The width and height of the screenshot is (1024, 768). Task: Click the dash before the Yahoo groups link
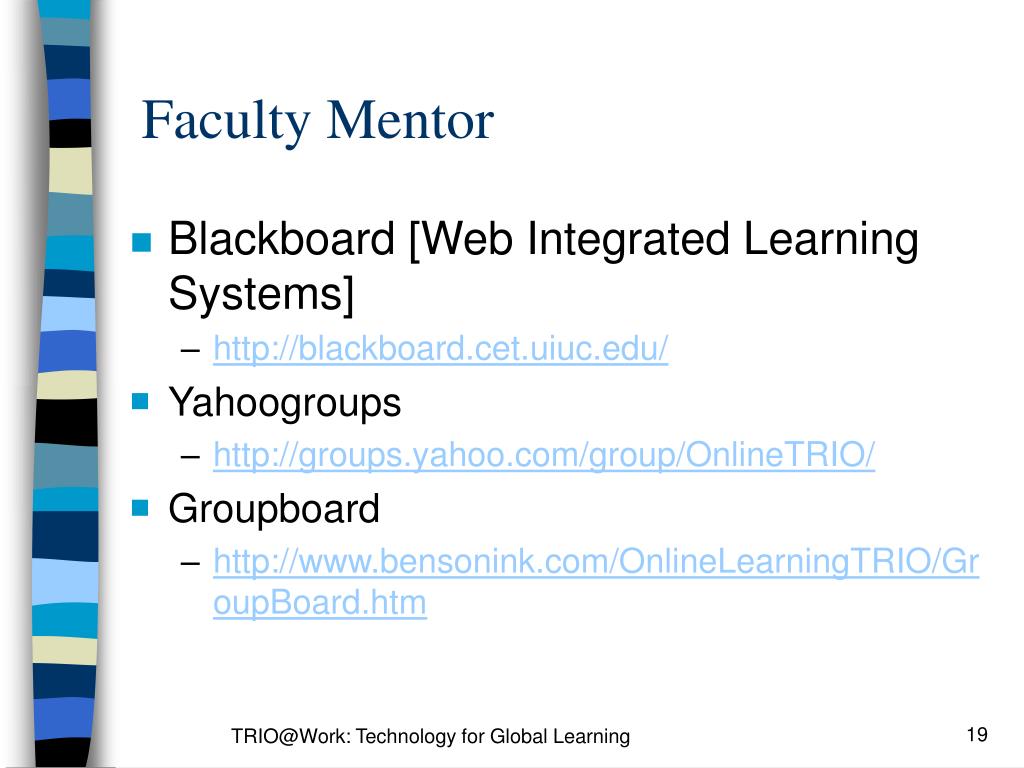click(x=190, y=456)
